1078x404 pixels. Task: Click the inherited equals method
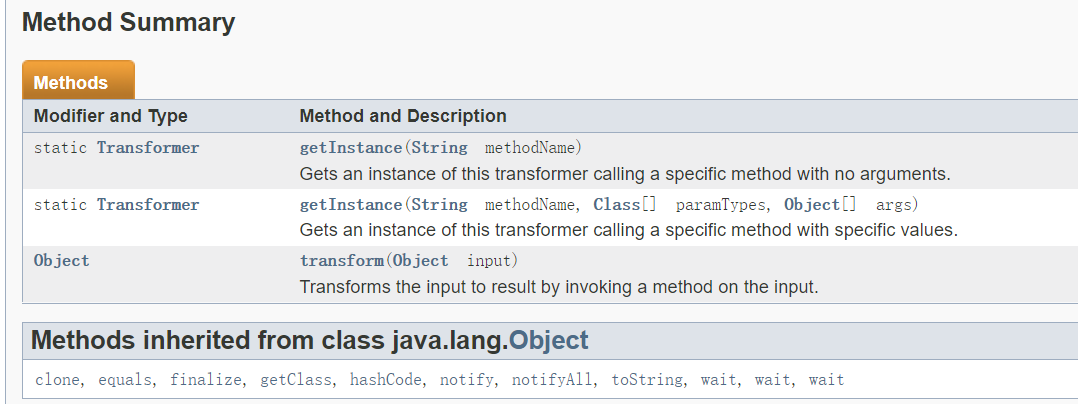[x=124, y=380]
